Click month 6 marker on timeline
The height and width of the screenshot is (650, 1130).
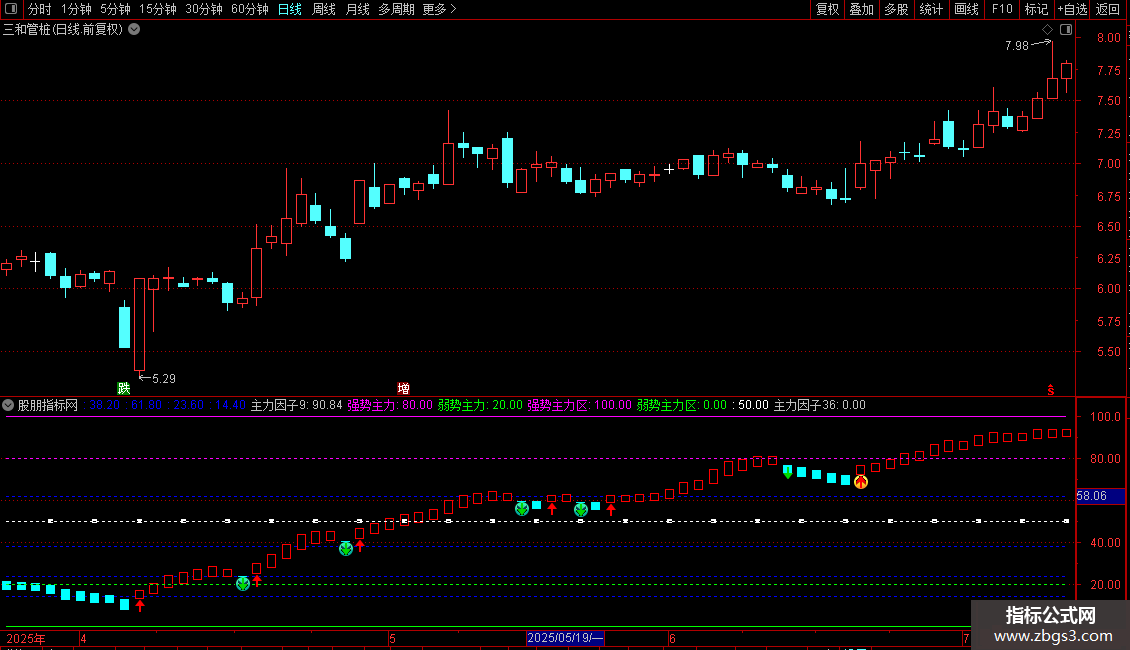[x=672, y=638]
